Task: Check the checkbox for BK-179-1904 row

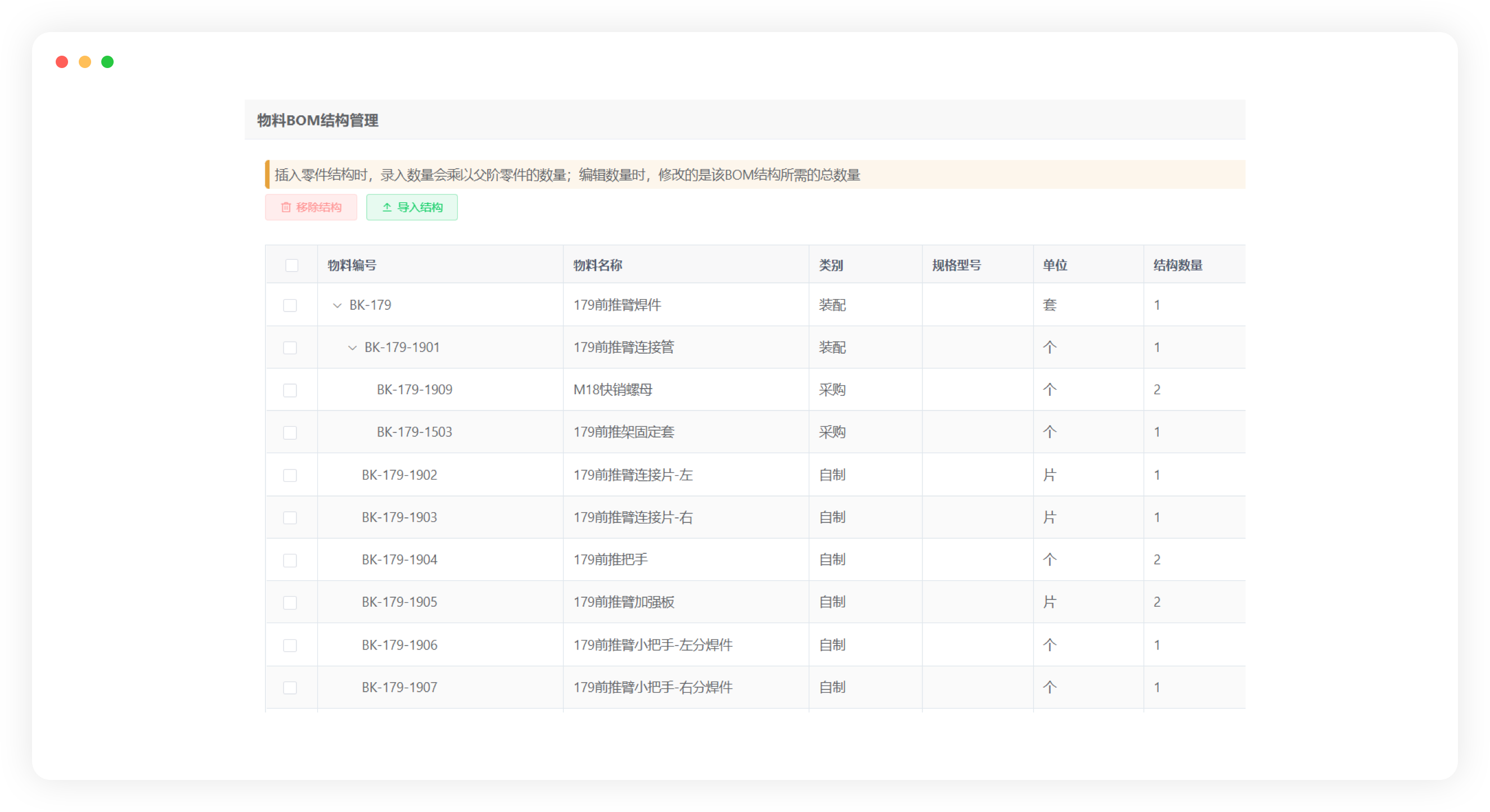Action: click(x=291, y=560)
